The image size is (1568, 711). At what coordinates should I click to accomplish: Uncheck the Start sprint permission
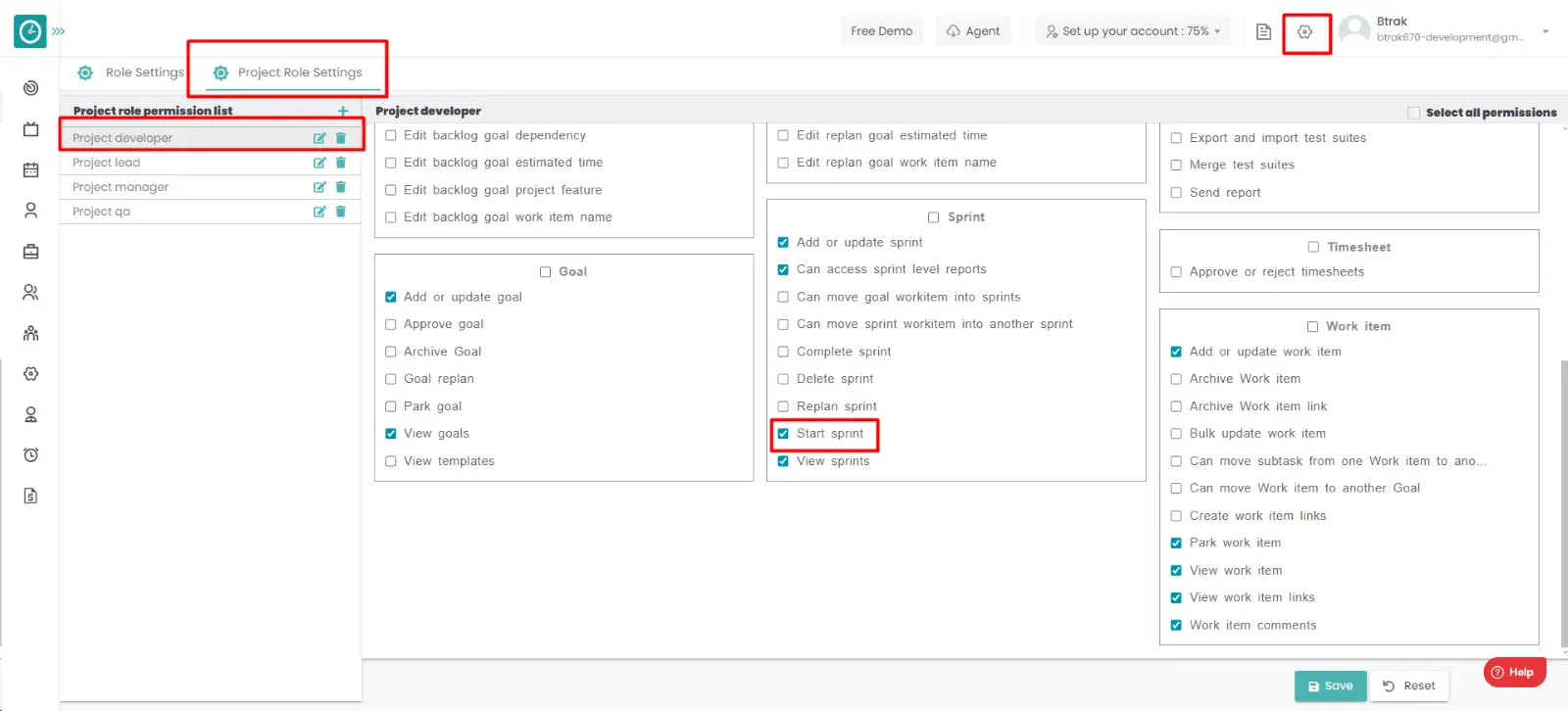point(783,434)
